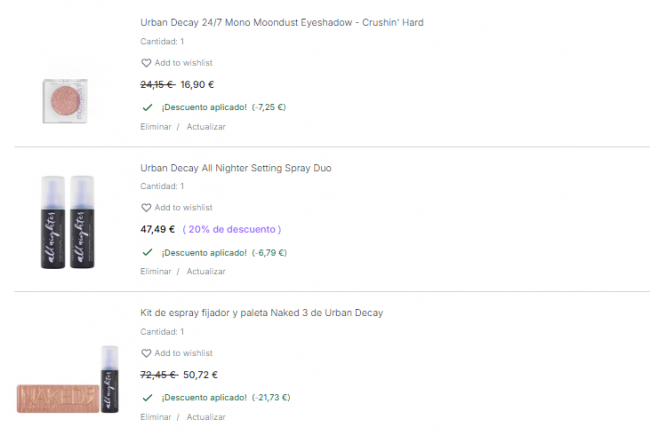The height and width of the screenshot is (435, 650).
Task: Open Urban Decay 24/7 Mono Moondust Eyeshadow title
Action: click(x=282, y=22)
